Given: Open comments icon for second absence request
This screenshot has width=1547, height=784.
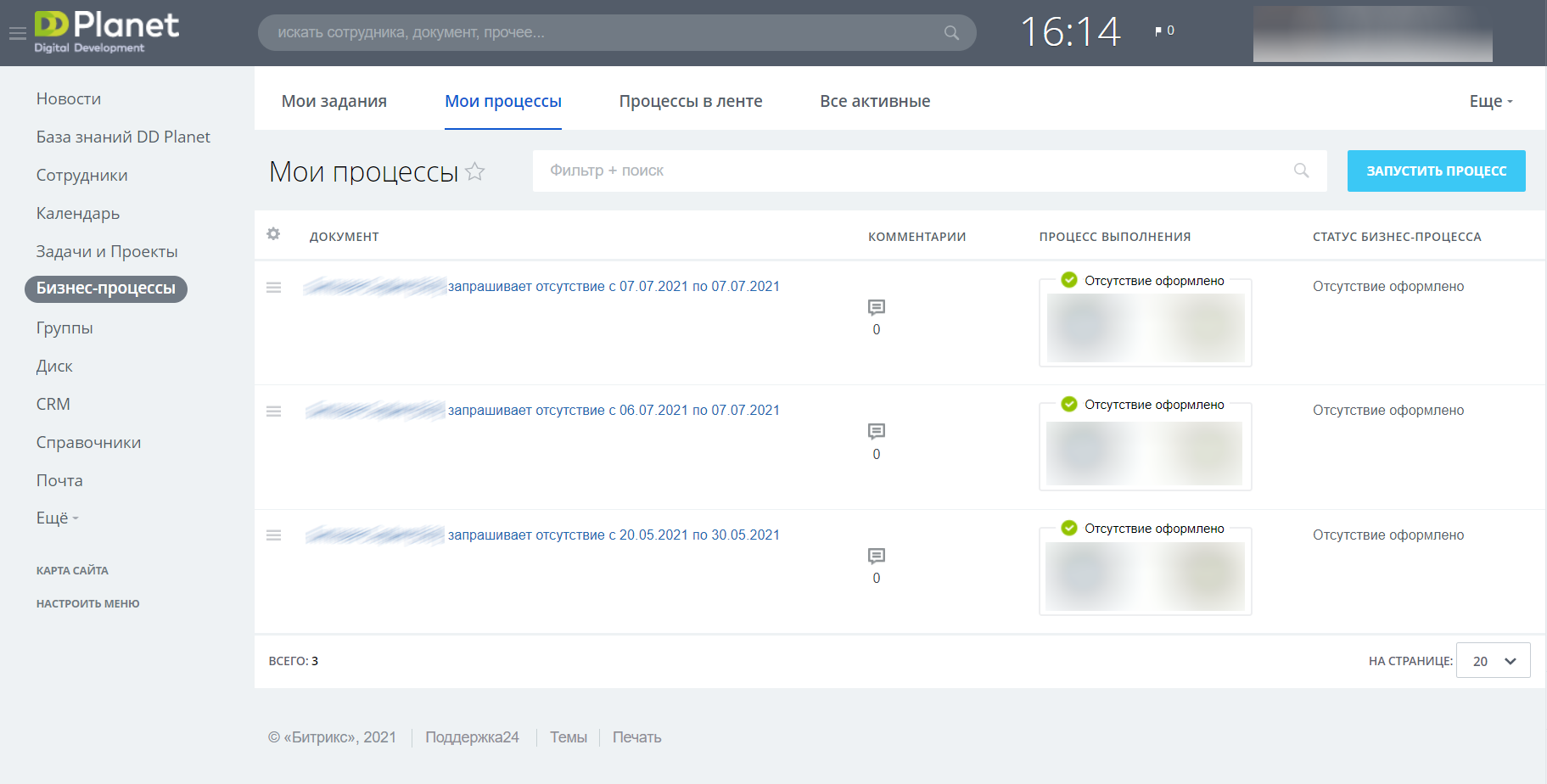Looking at the screenshot, I should pos(877,431).
